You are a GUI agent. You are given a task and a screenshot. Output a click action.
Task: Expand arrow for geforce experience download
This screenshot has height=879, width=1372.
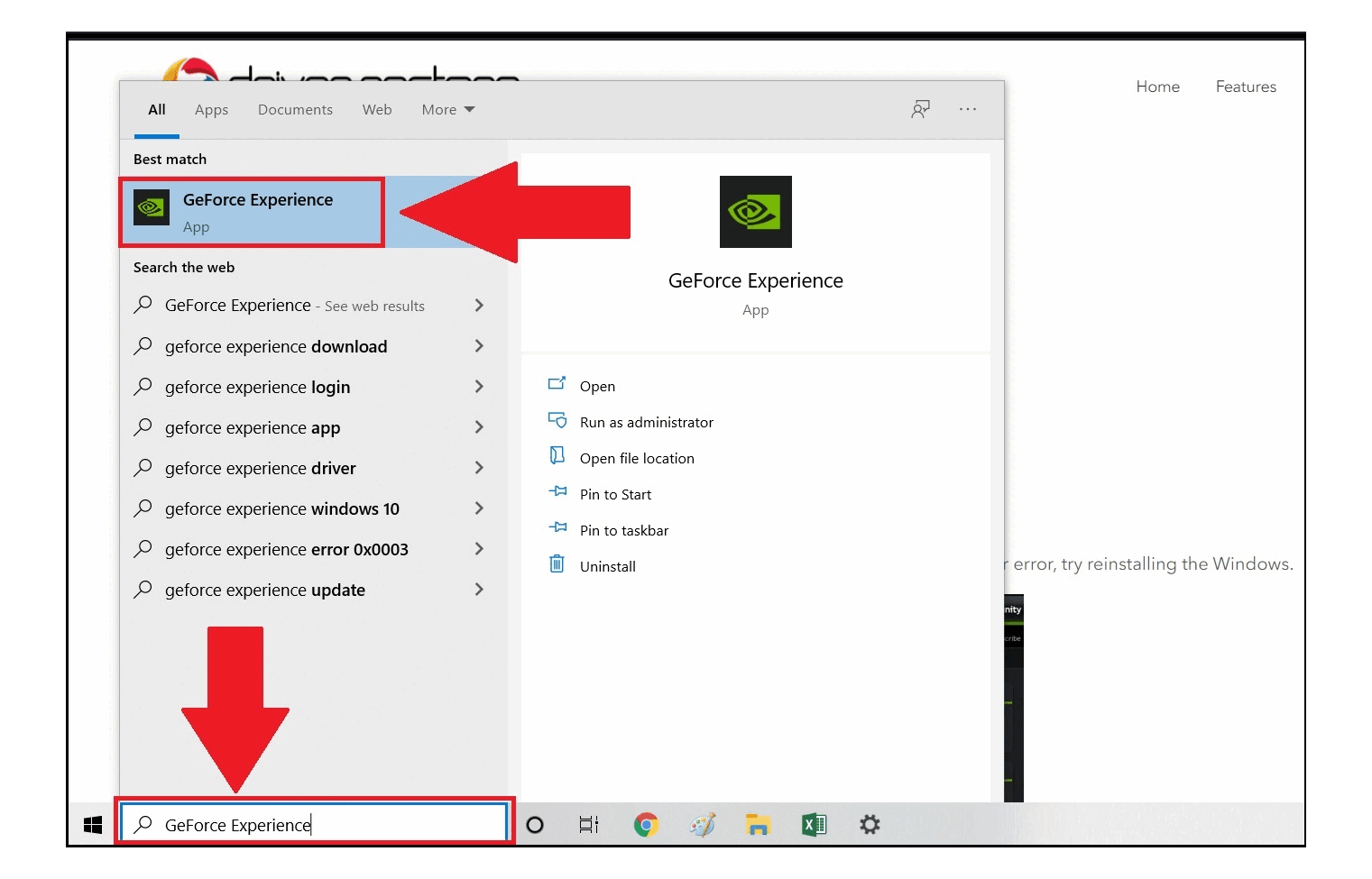(x=479, y=346)
